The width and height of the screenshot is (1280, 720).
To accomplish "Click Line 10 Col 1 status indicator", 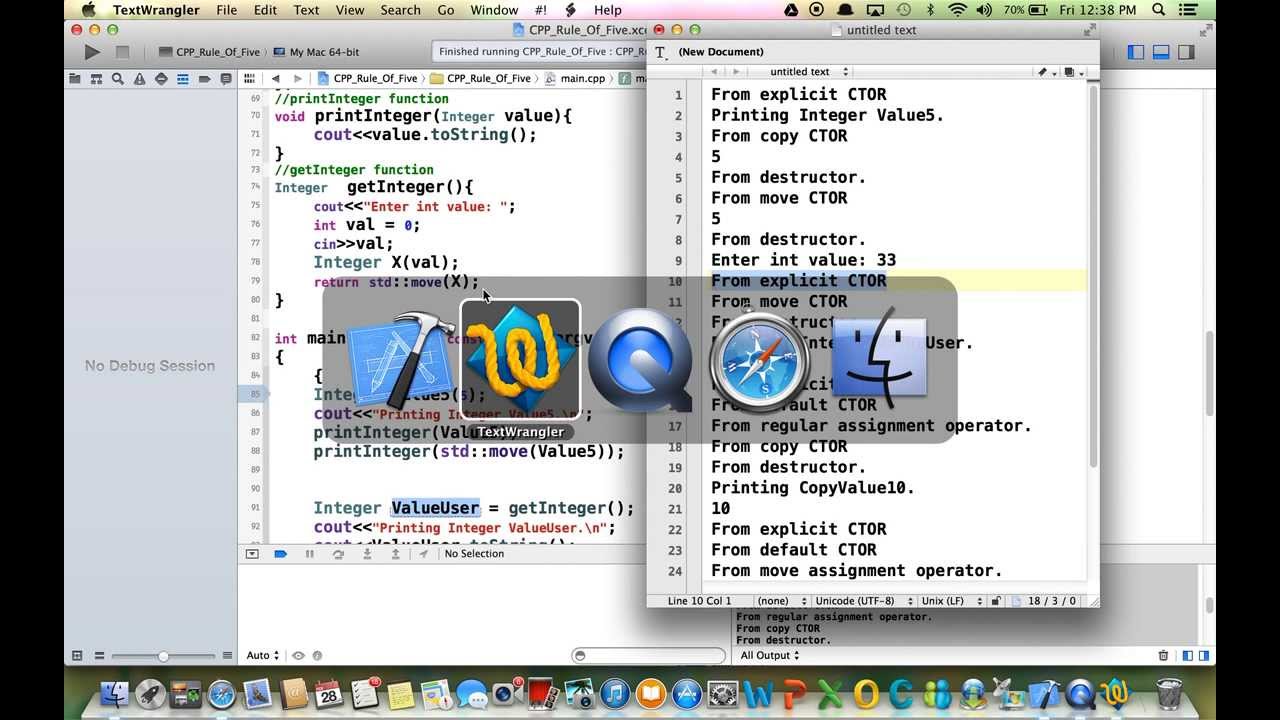I will point(699,601).
